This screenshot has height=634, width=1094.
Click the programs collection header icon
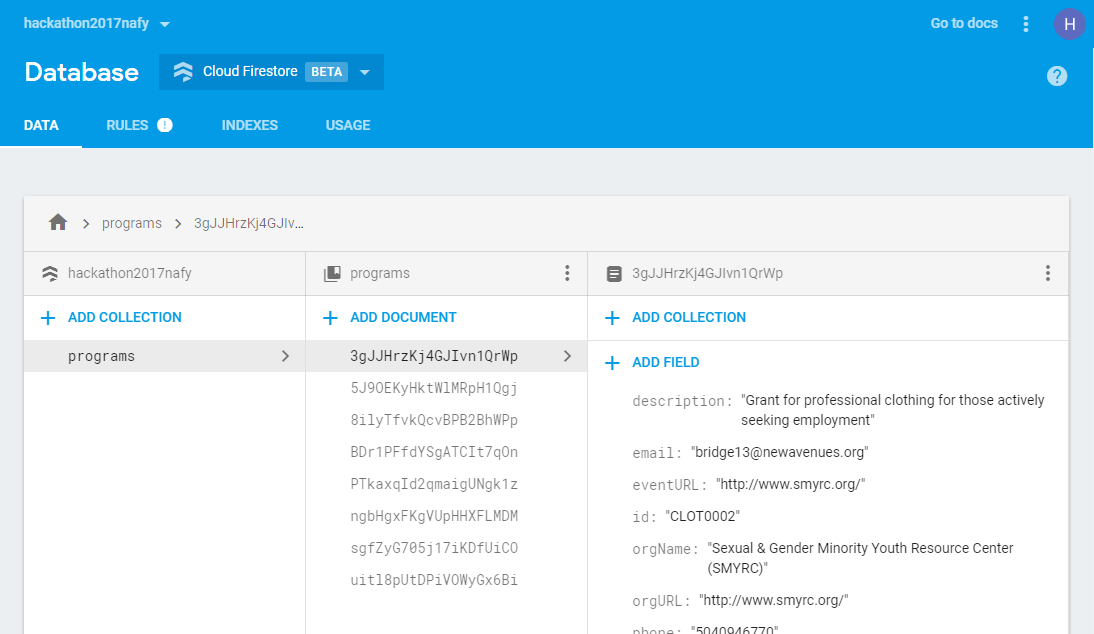coord(332,273)
